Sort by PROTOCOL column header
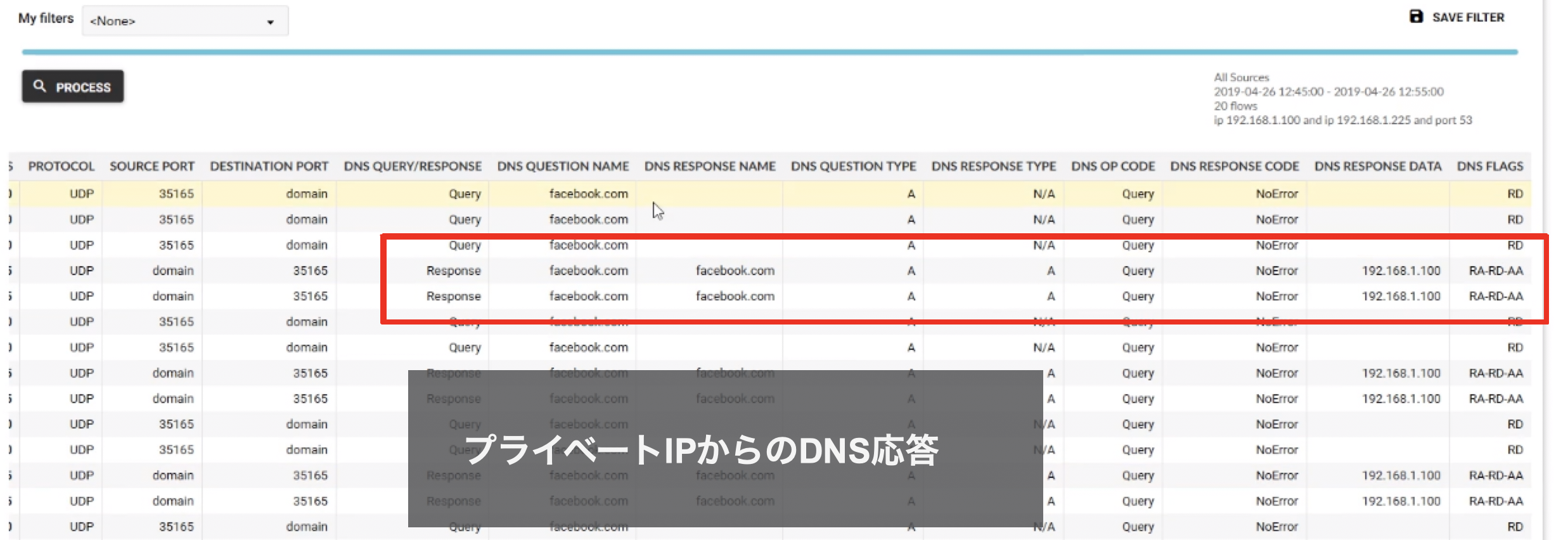Screen dimensions: 1568x540 tap(61, 166)
